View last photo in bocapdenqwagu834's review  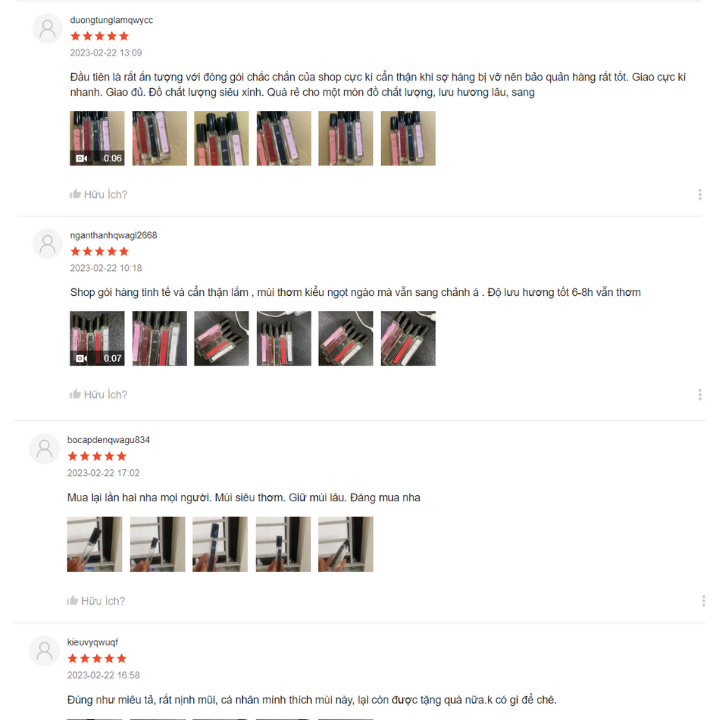[346, 544]
